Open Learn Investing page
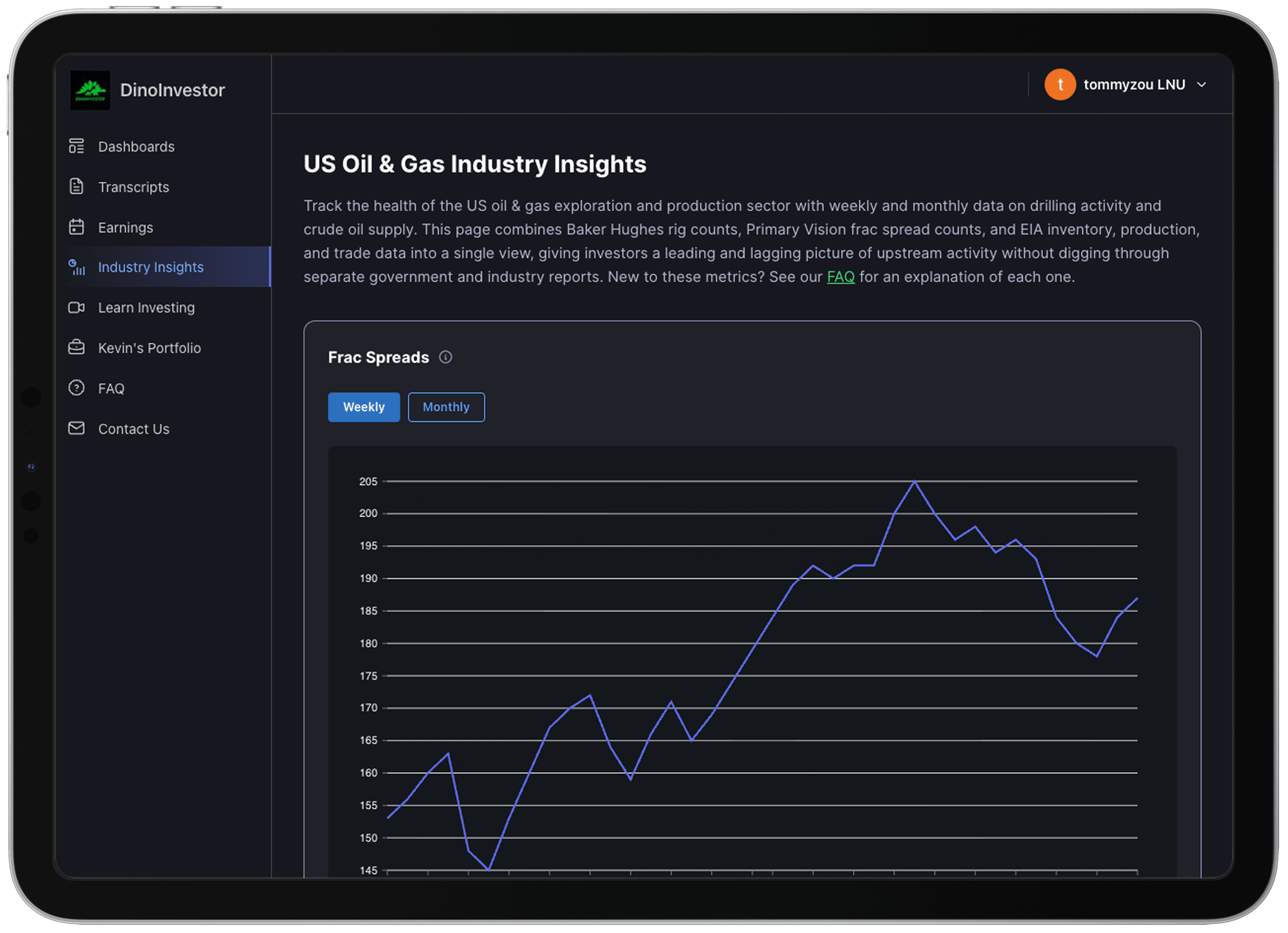 click(164, 308)
